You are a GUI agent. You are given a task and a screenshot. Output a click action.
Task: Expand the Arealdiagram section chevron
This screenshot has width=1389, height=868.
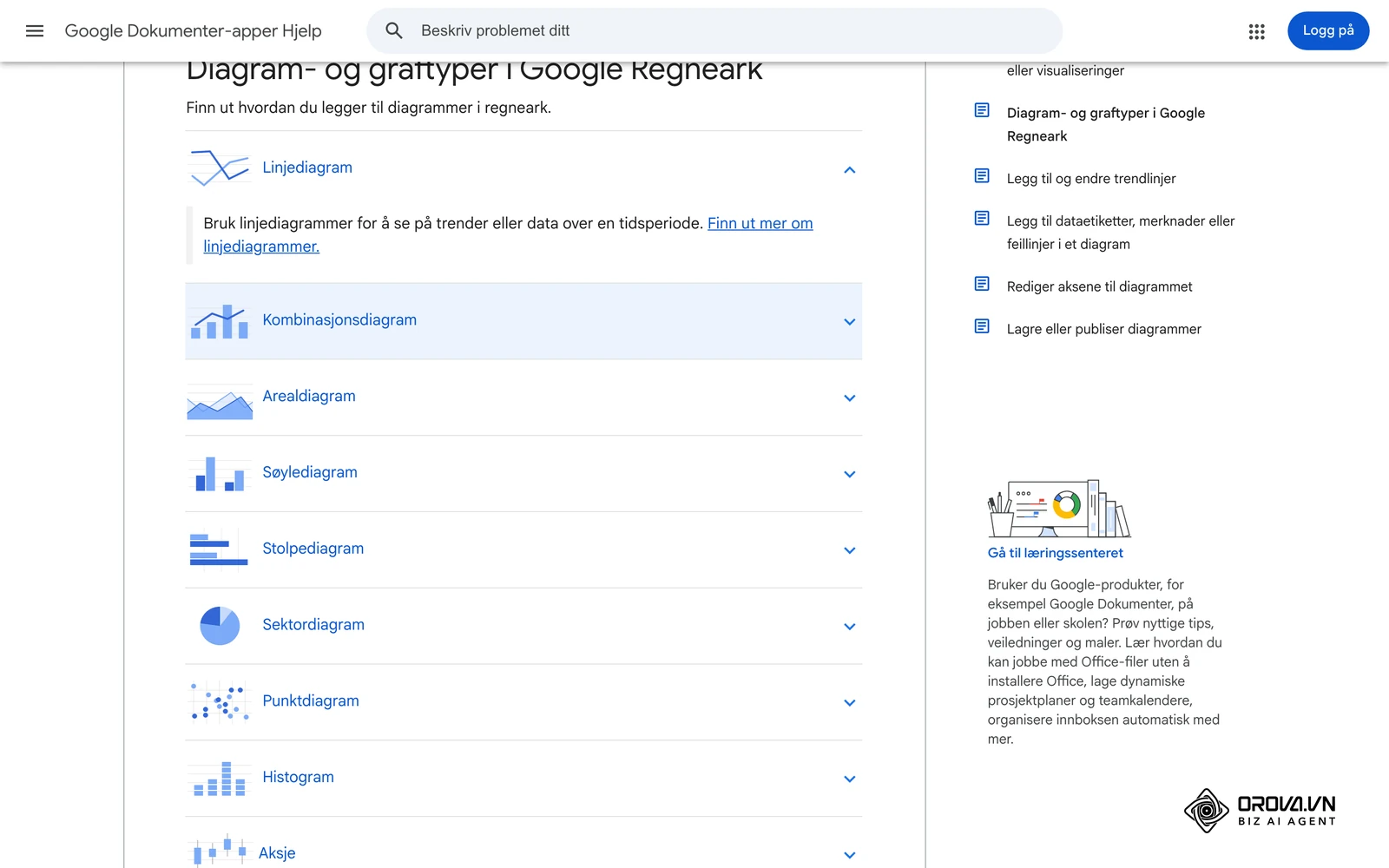tap(850, 398)
